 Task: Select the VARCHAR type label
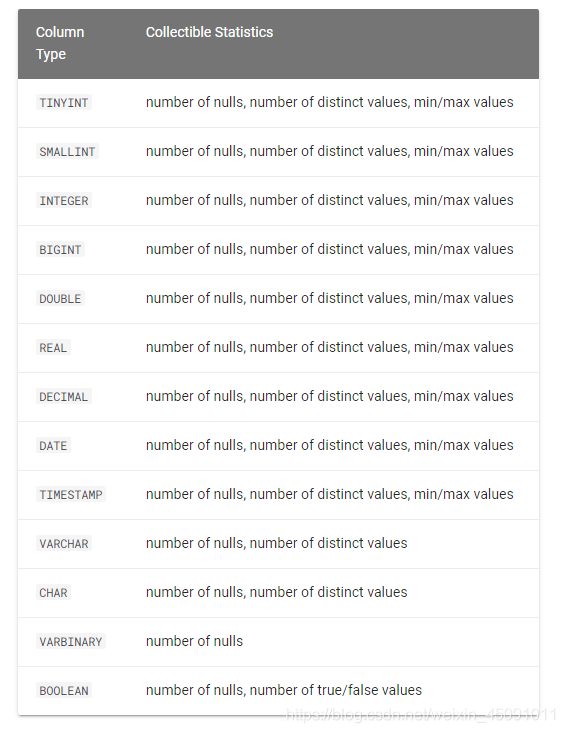[x=64, y=544]
